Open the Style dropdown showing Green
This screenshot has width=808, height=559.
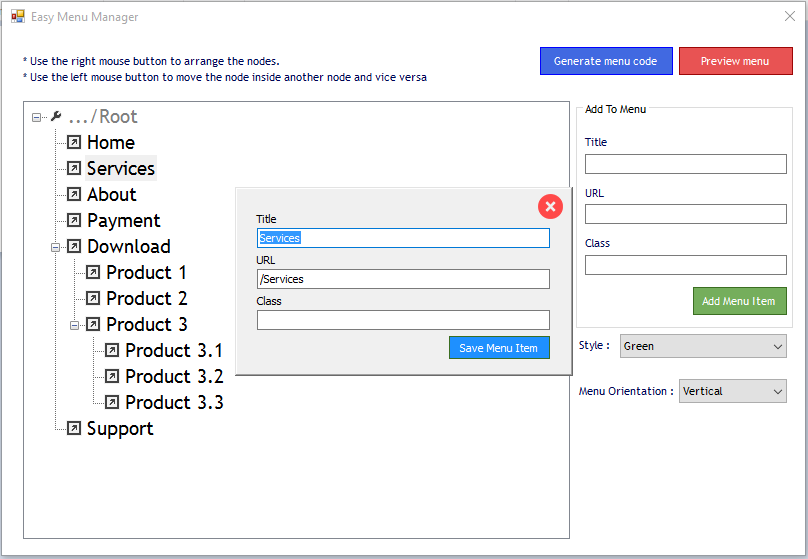[703, 346]
